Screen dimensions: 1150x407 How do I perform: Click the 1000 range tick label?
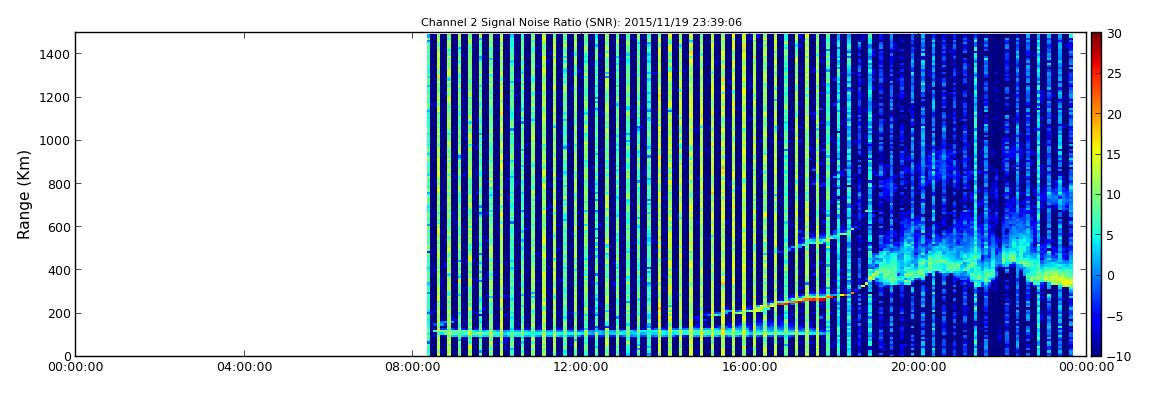pos(54,141)
